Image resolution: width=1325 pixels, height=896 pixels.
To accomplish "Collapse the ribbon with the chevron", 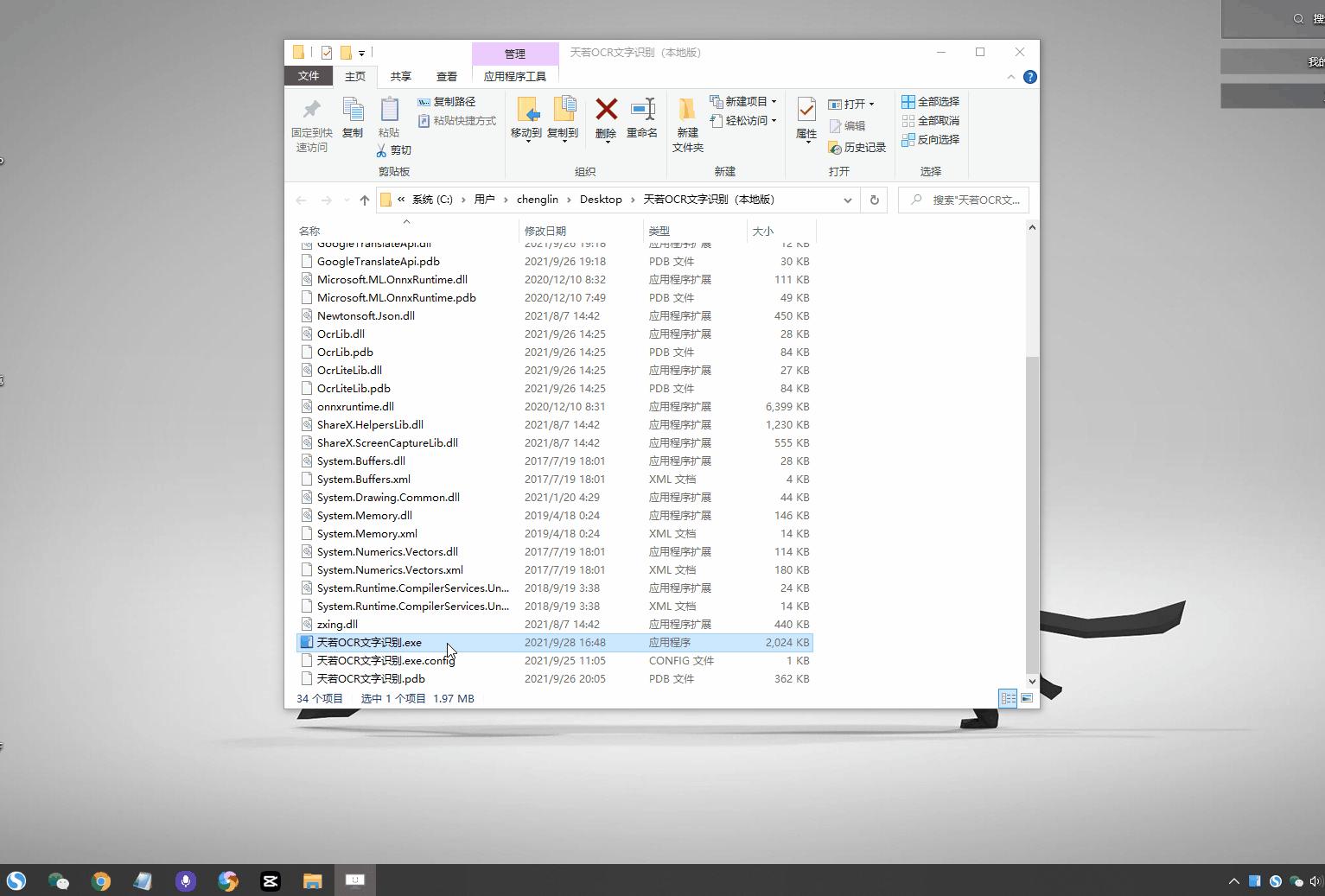I will tap(1010, 77).
